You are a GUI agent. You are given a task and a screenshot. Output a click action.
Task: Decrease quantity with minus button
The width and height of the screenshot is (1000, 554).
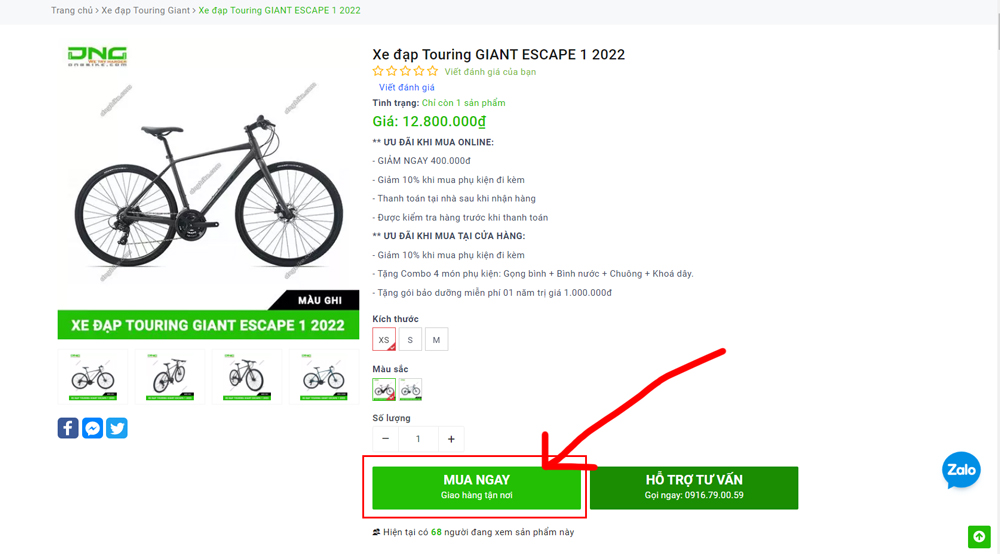pyautogui.click(x=386, y=439)
